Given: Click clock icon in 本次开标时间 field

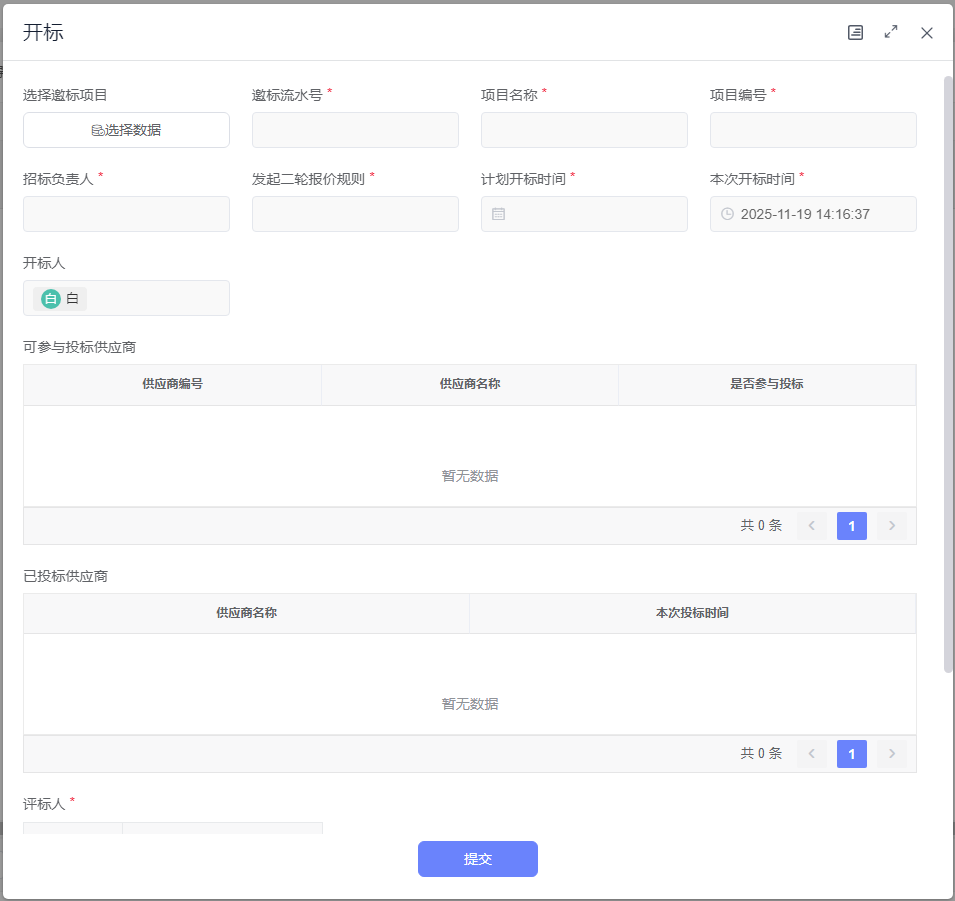Looking at the screenshot, I should [727, 214].
